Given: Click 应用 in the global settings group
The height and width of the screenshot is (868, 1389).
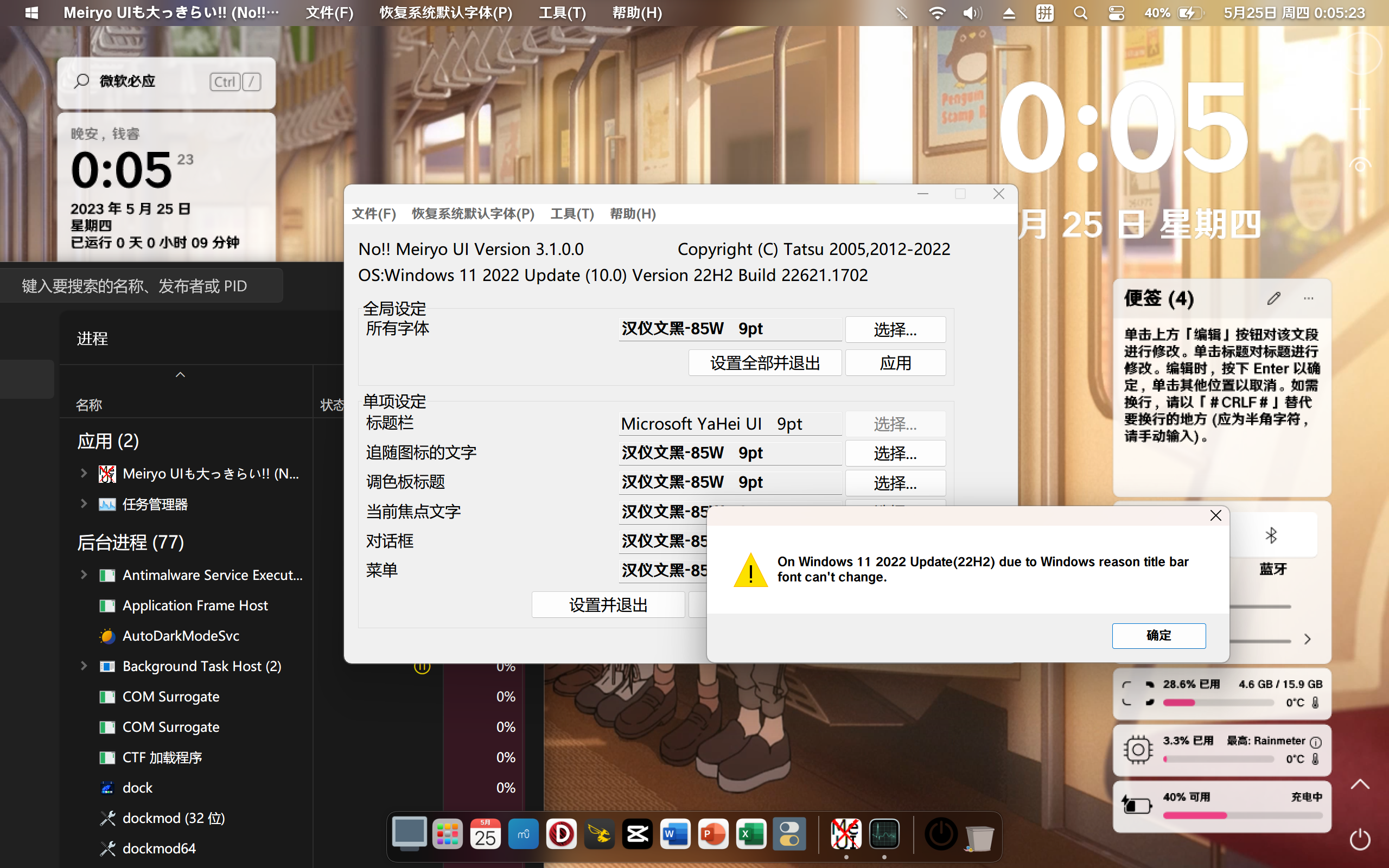Looking at the screenshot, I should [x=895, y=363].
